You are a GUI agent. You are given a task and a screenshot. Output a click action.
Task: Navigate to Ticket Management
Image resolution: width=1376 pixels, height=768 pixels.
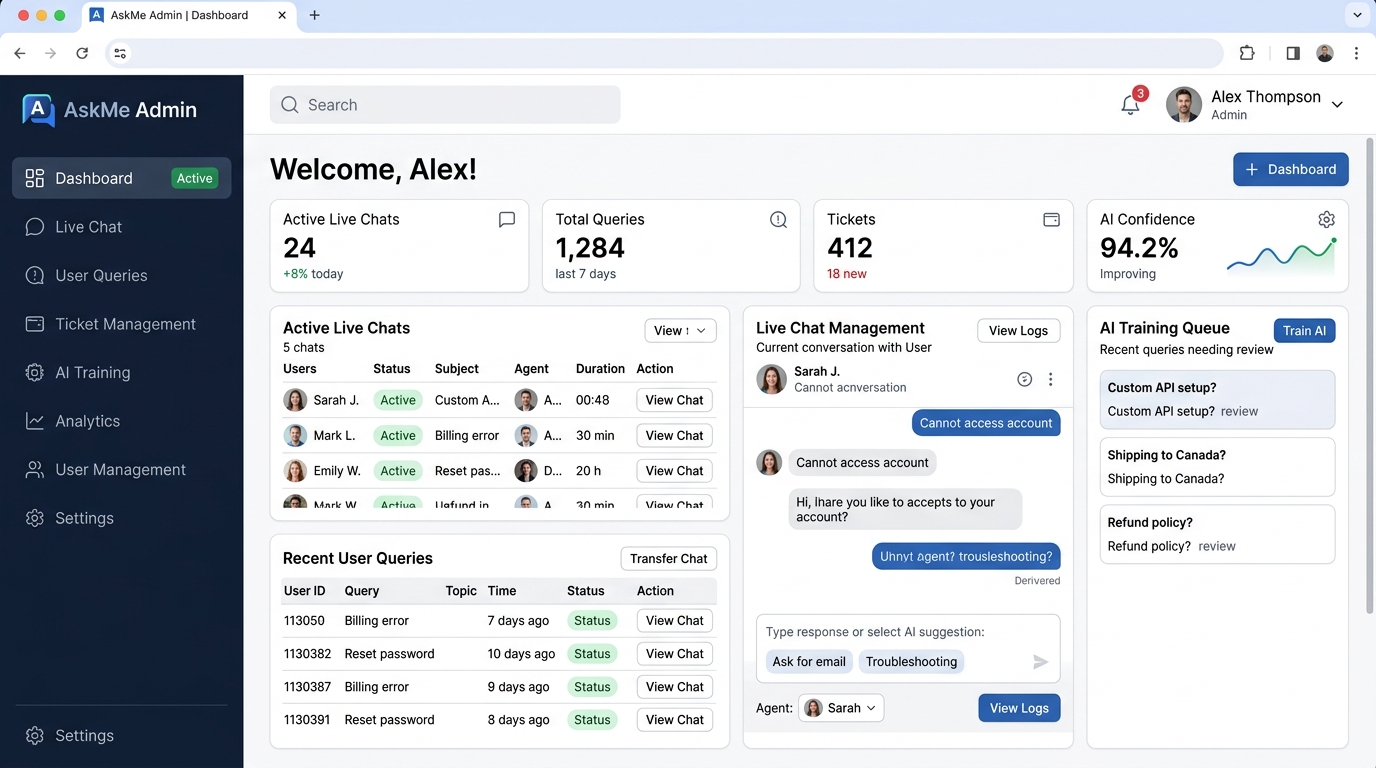point(122,324)
